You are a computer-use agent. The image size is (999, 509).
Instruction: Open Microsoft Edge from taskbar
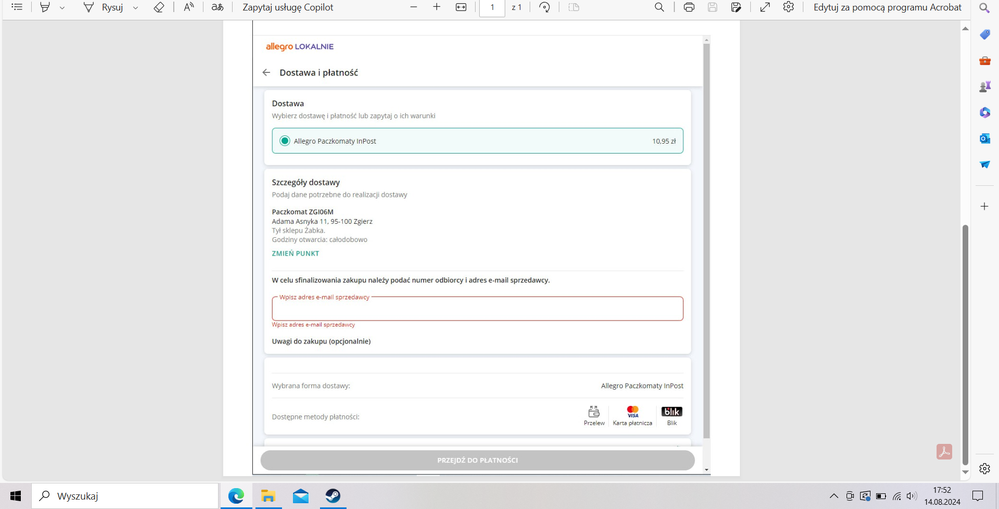pyautogui.click(x=236, y=496)
